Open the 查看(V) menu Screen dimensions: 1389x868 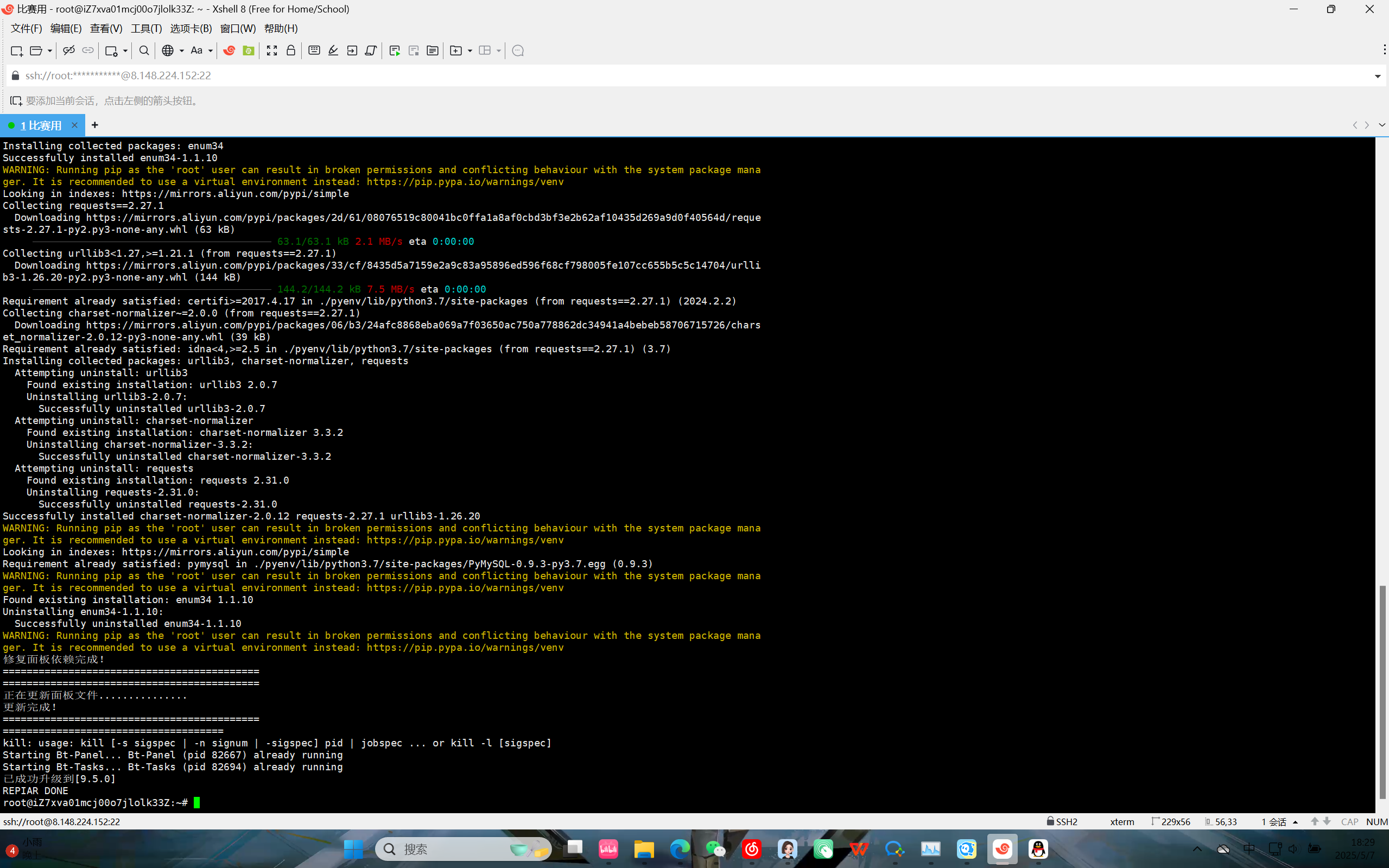pyautogui.click(x=106, y=28)
